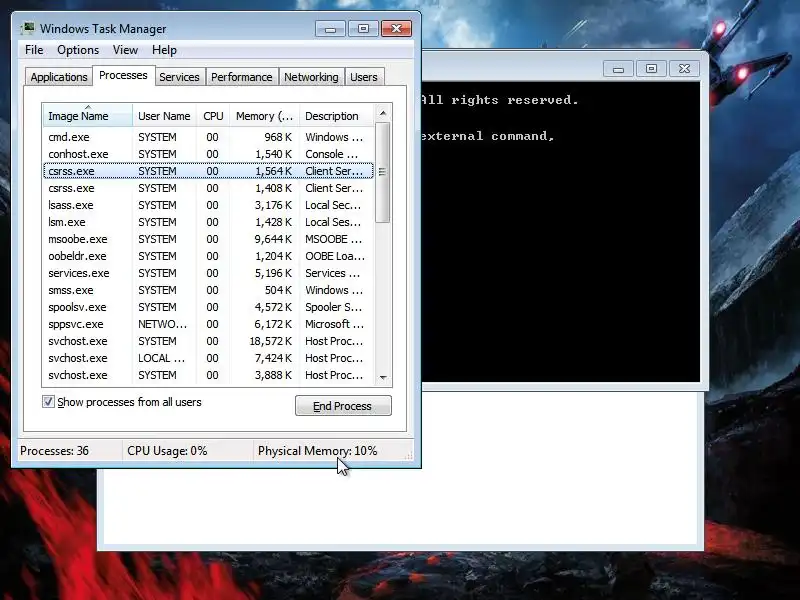This screenshot has height=600, width=800.
Task: Open the Options menu
Action: point(78,50)
